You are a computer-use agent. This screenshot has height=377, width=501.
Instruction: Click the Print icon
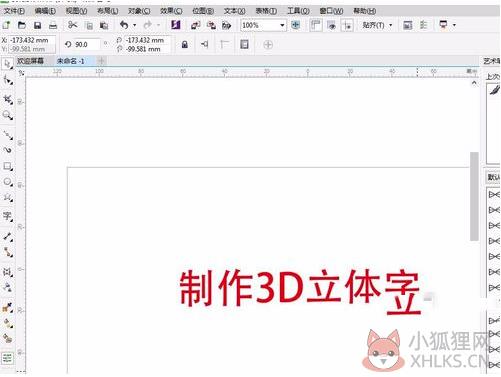(53, 25)
